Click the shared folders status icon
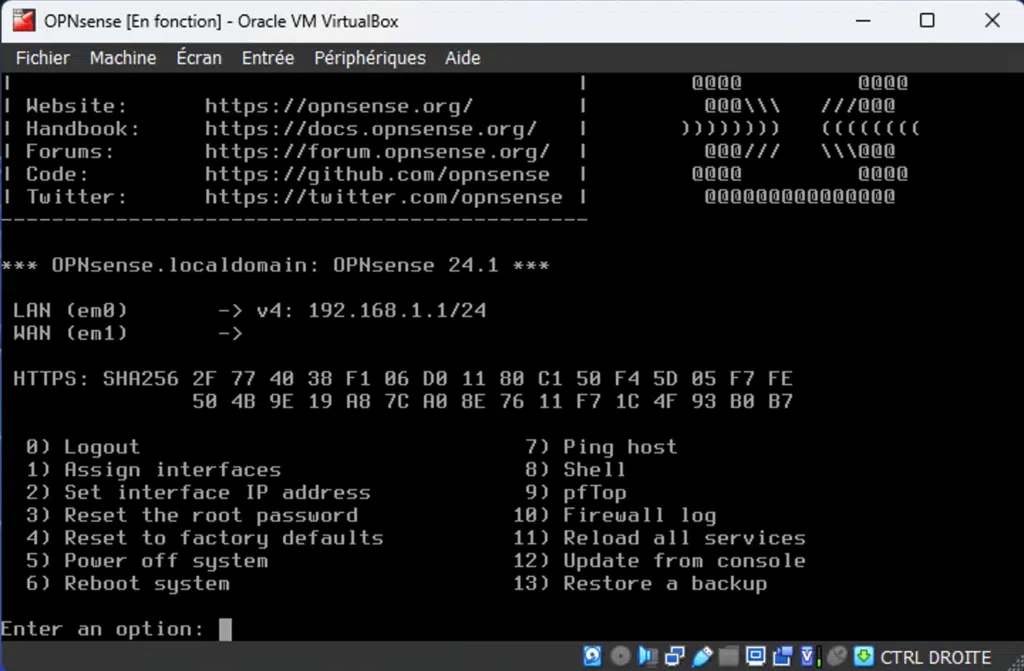Image resolution: width=1024 pixels, height=671 pixels. (728, 656)
